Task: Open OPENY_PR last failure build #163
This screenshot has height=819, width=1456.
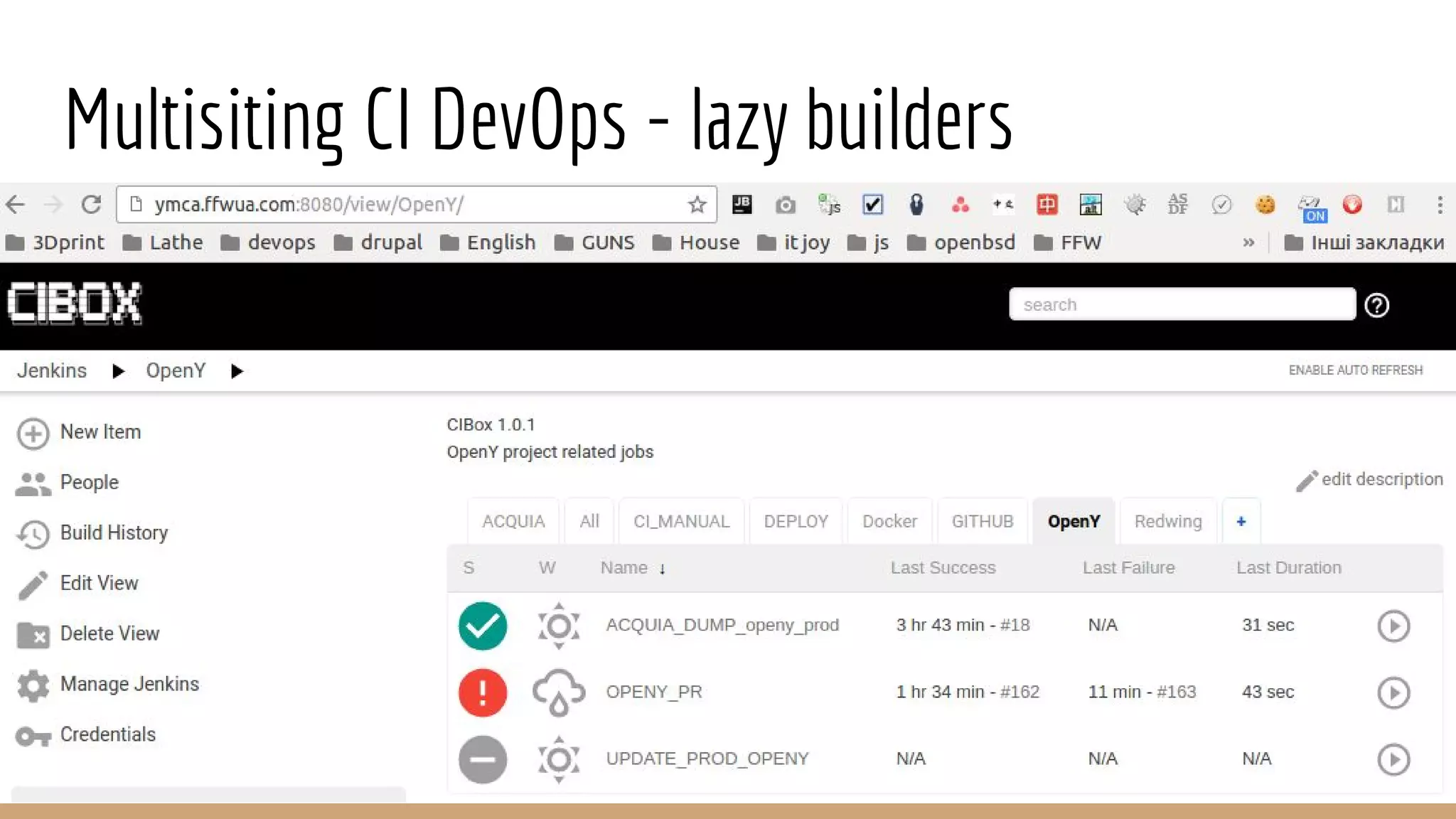Action: pyautogui.click(x=1177, y=692)
